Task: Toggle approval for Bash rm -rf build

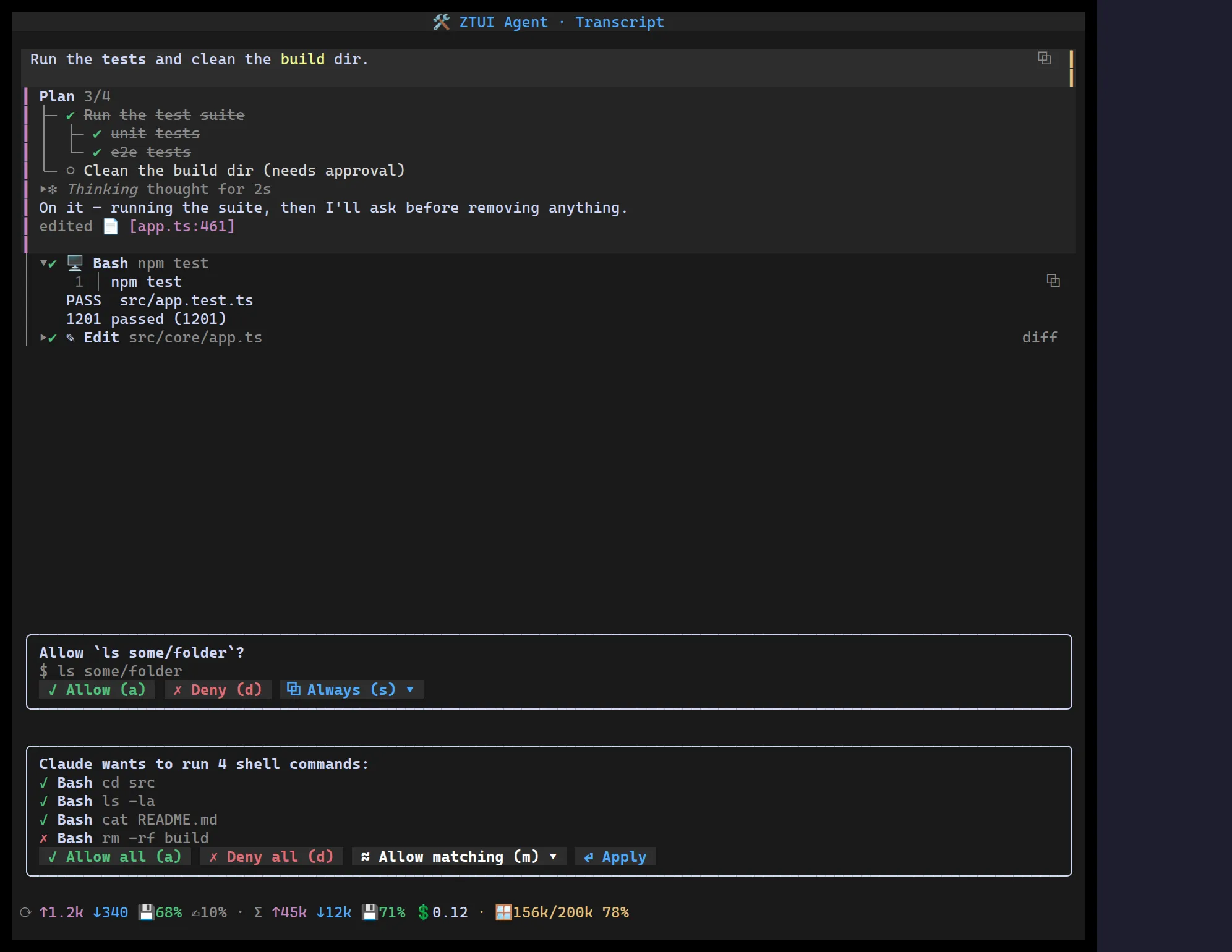Action: coord(43,838)
